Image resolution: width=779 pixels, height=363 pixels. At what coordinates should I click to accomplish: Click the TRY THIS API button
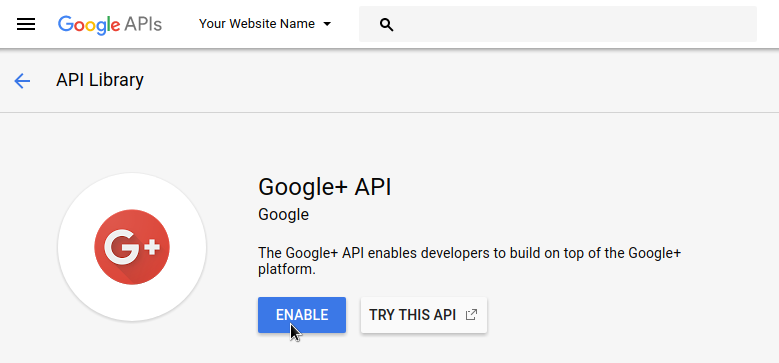tap(424, 315)
